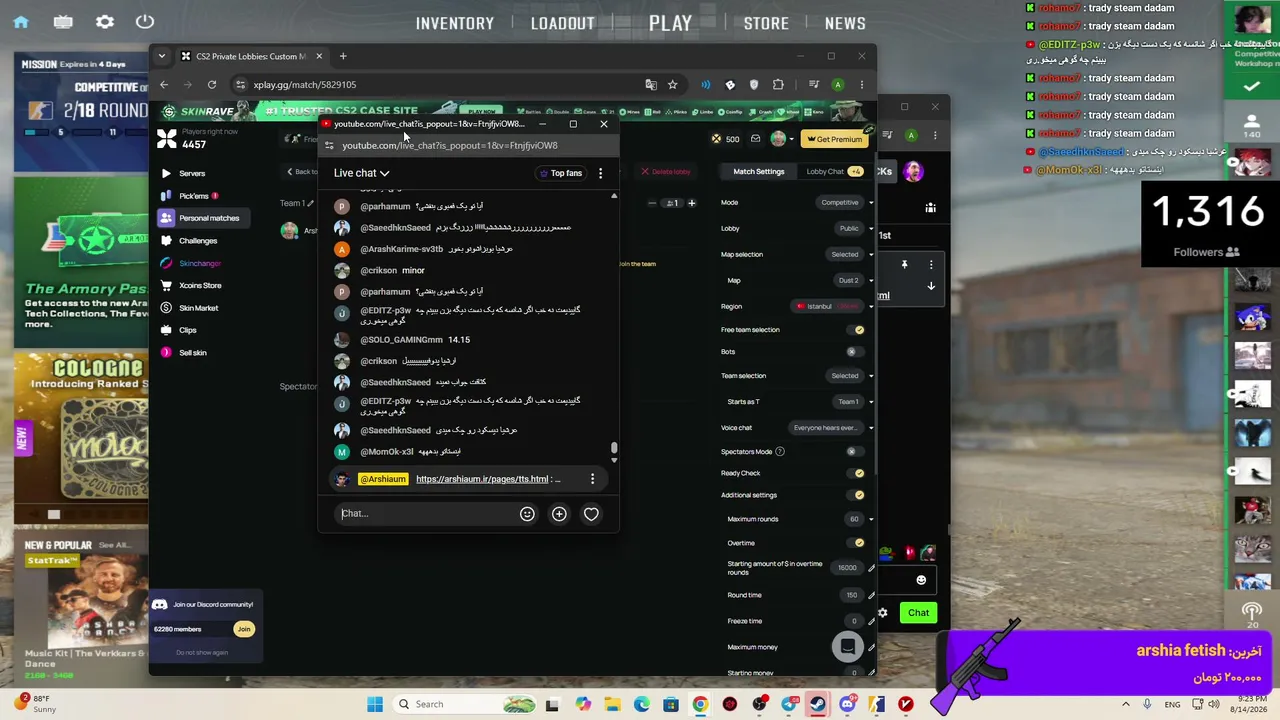
Task: Open the CS2 settings gear
Action: [x=105, y=22]
